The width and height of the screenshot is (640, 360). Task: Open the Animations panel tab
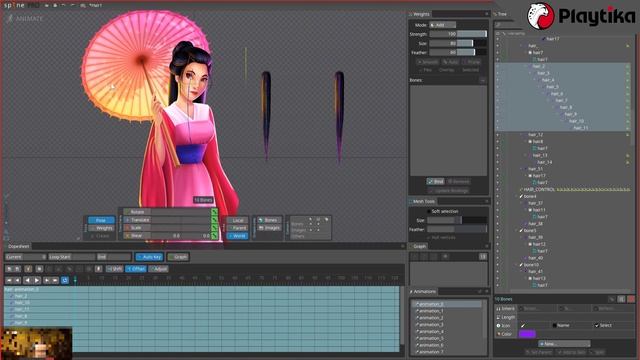(x=424, y=291)
